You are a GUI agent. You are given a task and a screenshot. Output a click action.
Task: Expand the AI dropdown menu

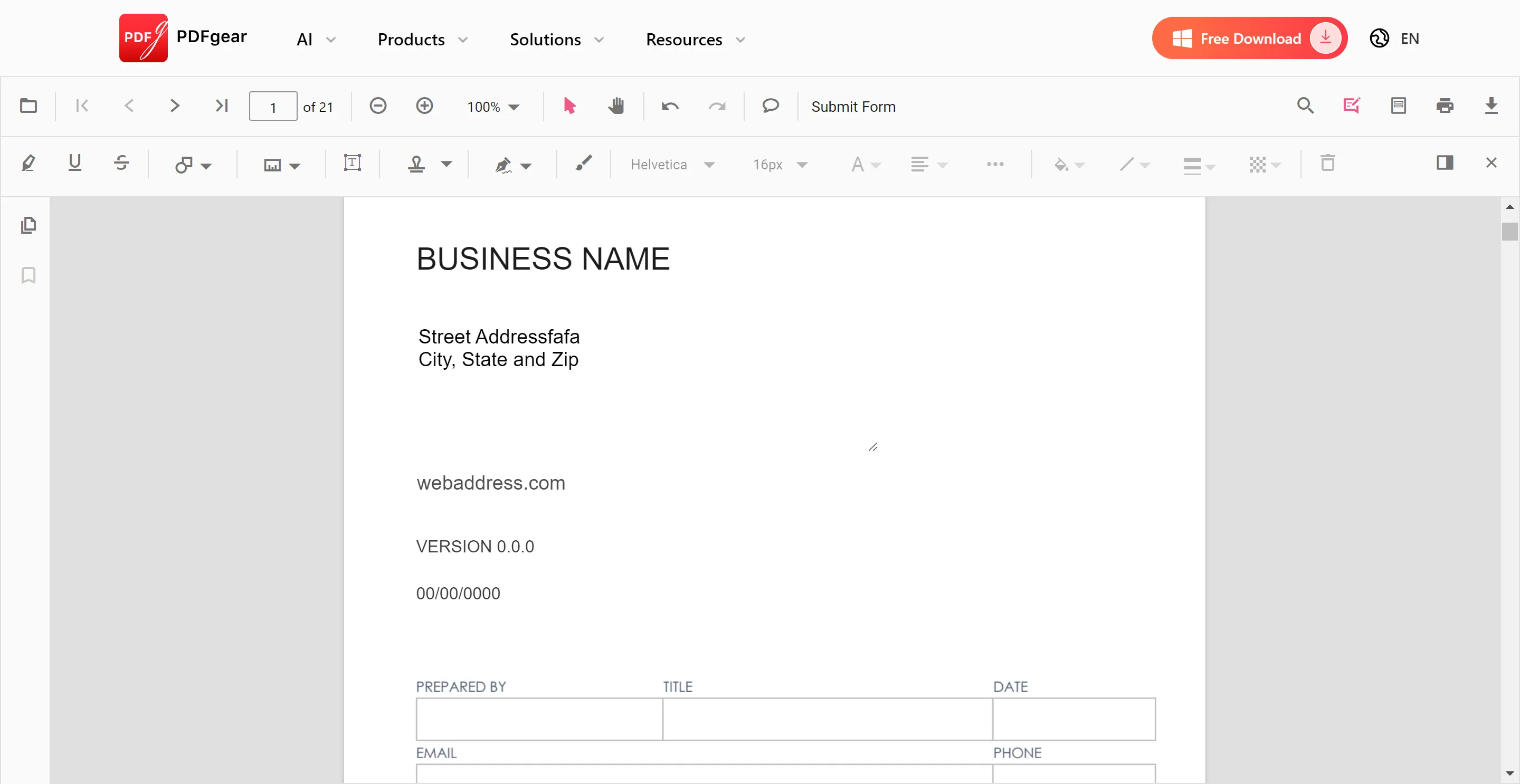[x=314, y=39]
